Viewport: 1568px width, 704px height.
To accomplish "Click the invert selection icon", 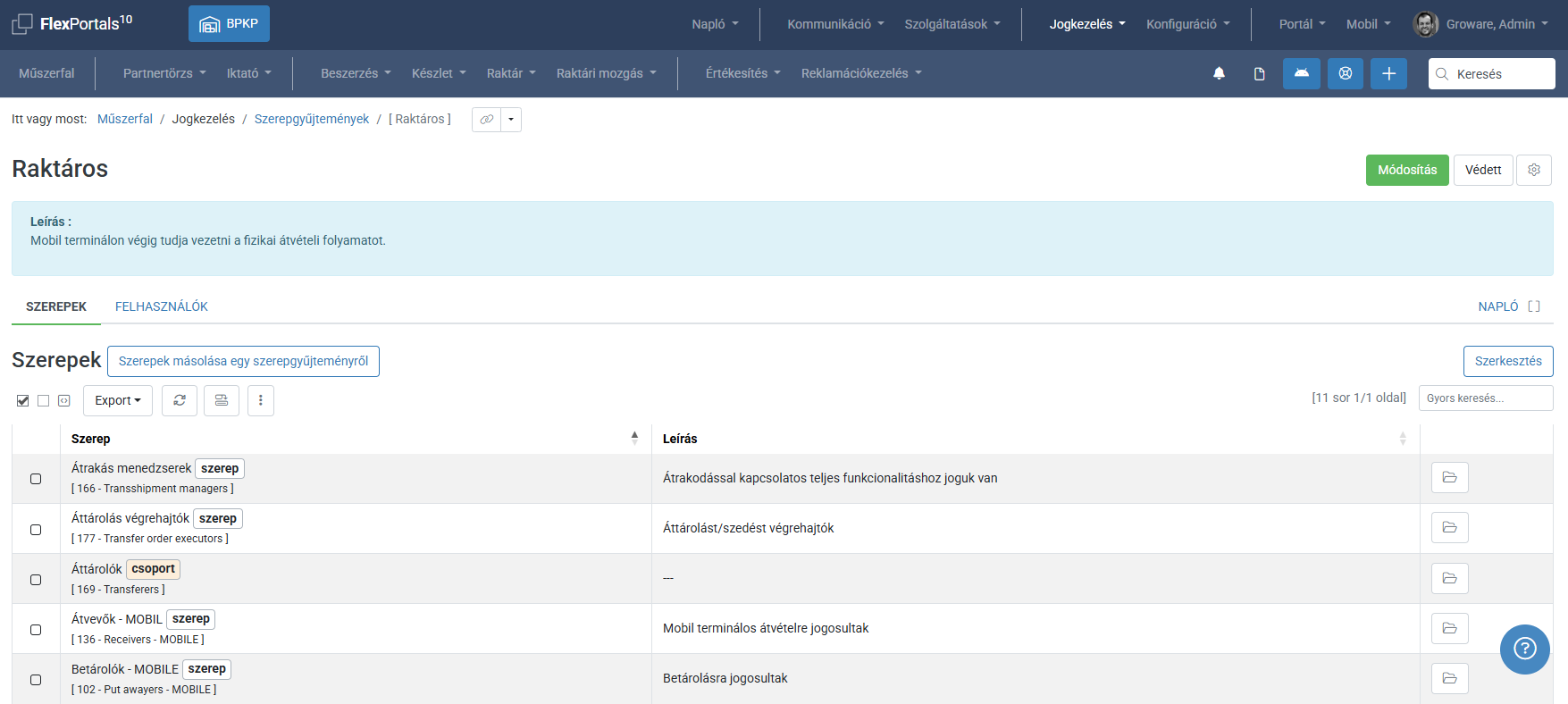I will 64,400.
